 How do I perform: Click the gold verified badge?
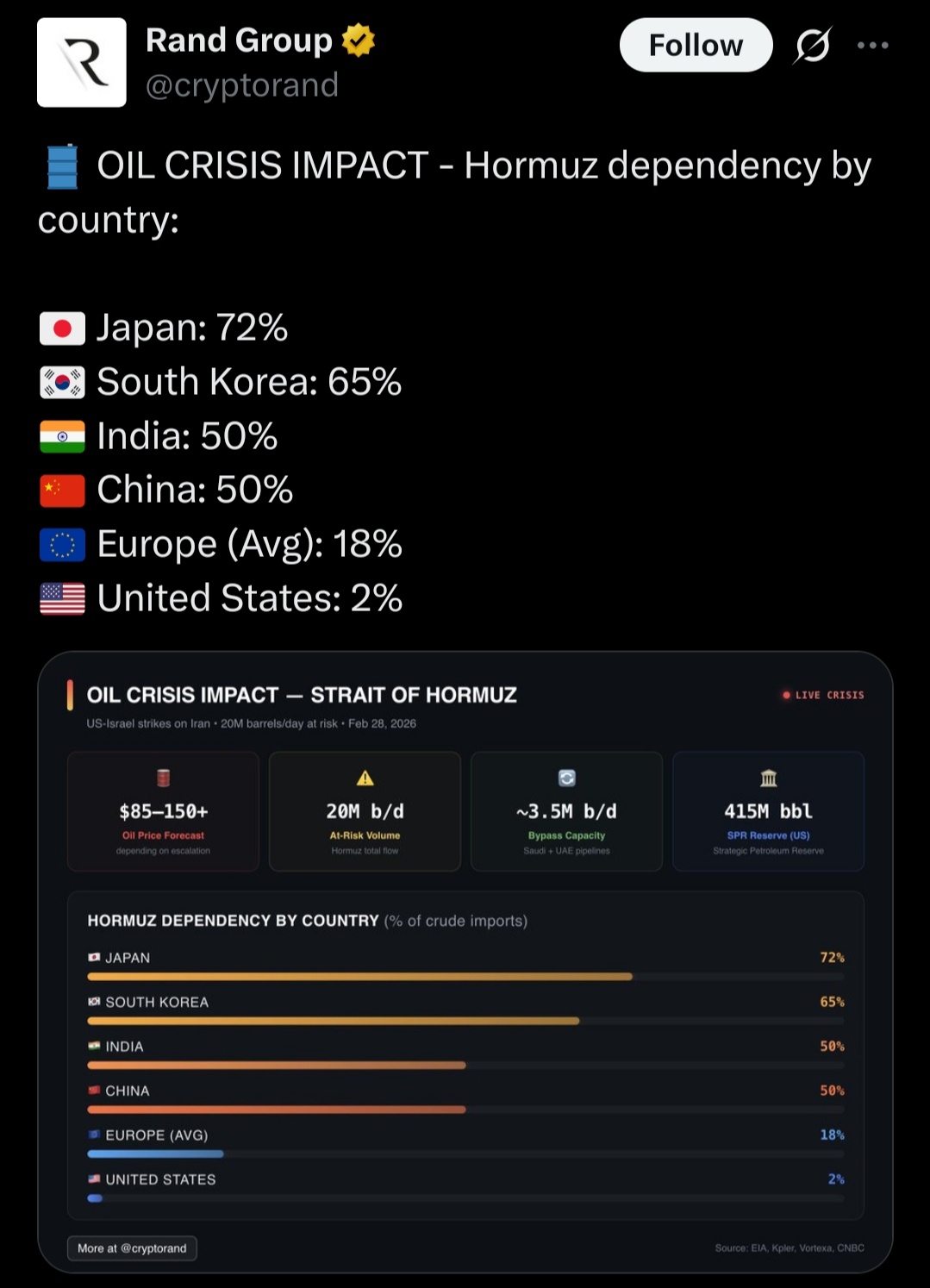coord(359,41)
